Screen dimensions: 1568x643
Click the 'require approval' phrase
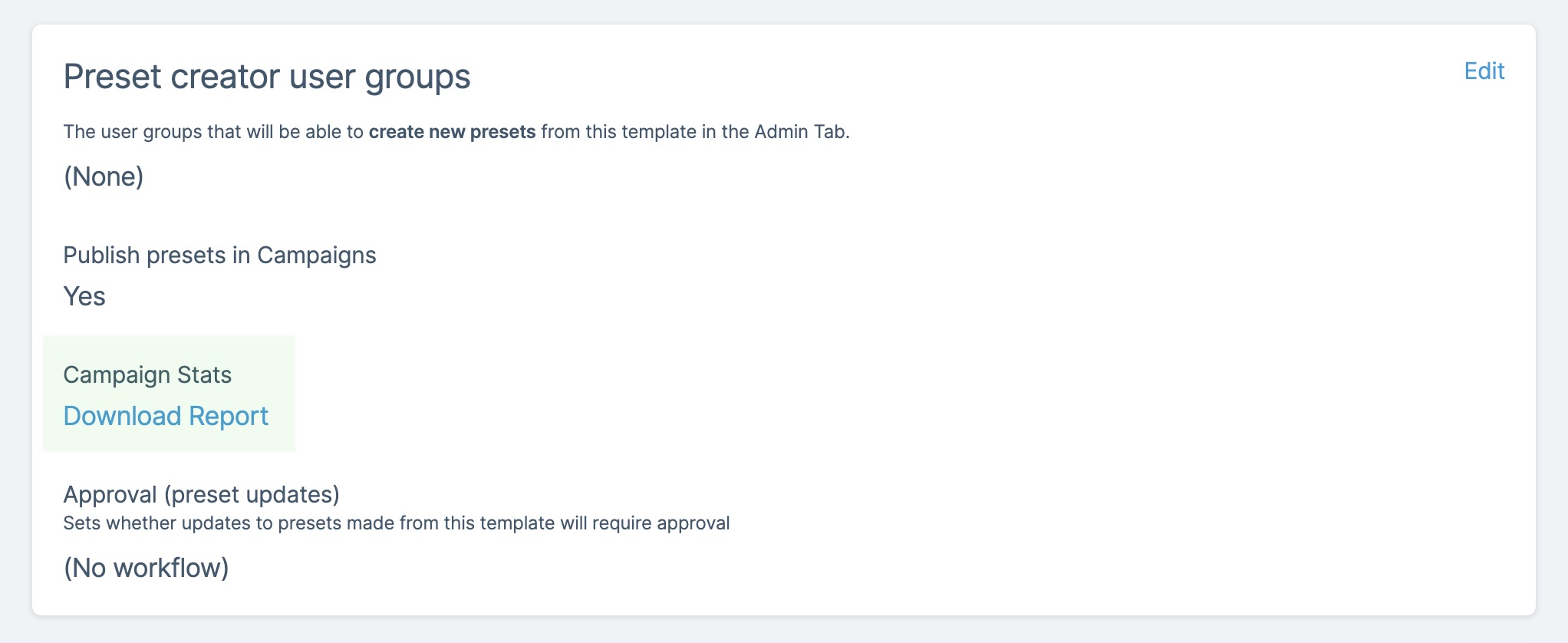(660, 523)
